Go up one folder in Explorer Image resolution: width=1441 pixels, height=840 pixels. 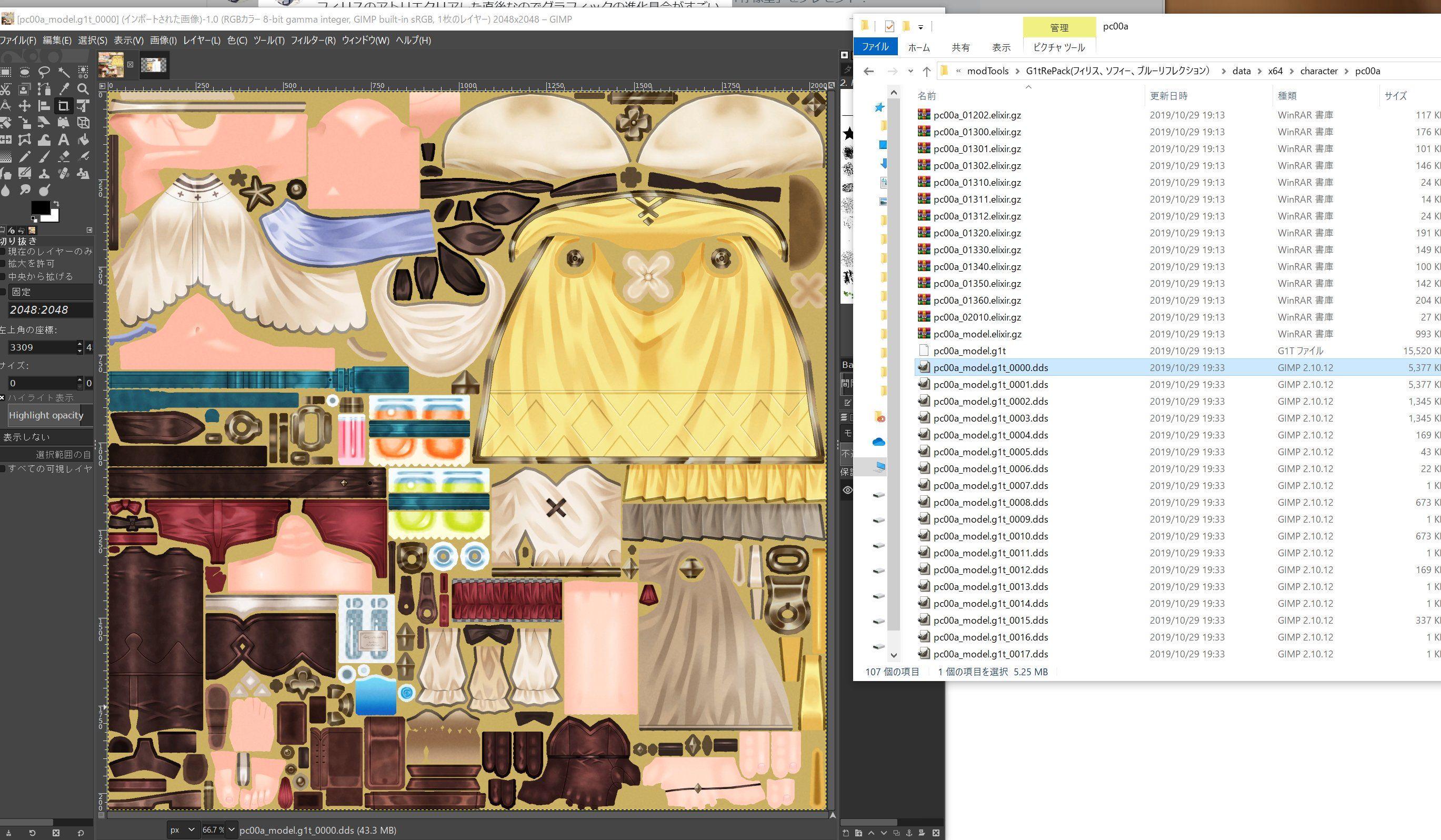[x=926, y=72]
